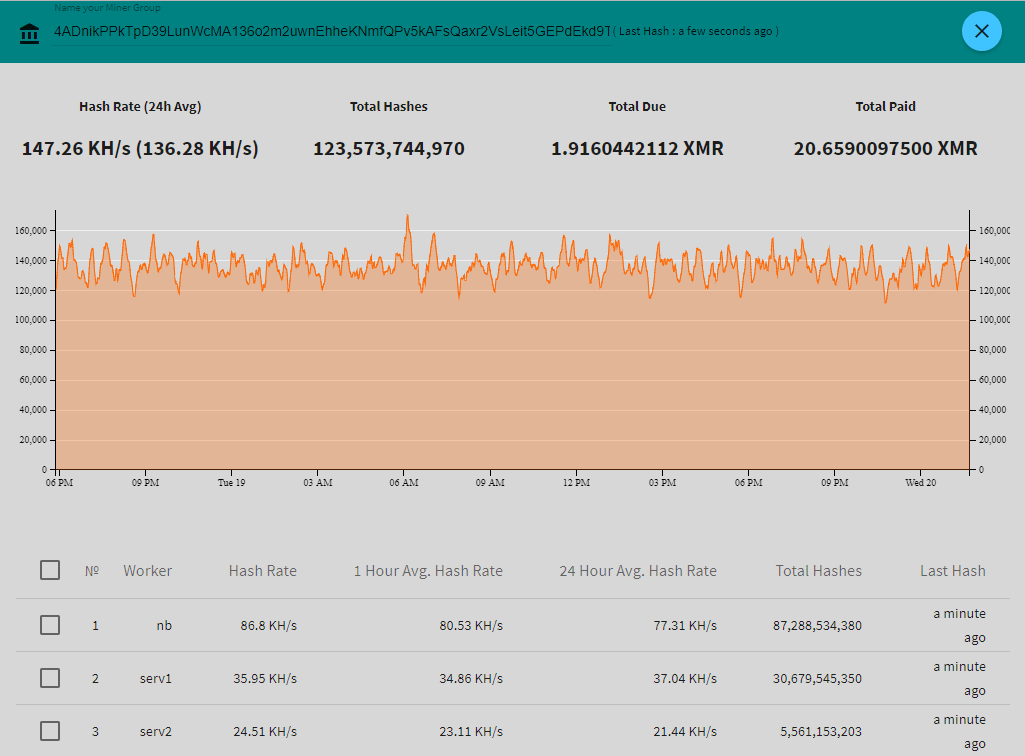Click the Tue 19 label on chart axis
The height and width of the screenshot is (756, 1025).
click(231, 483)
